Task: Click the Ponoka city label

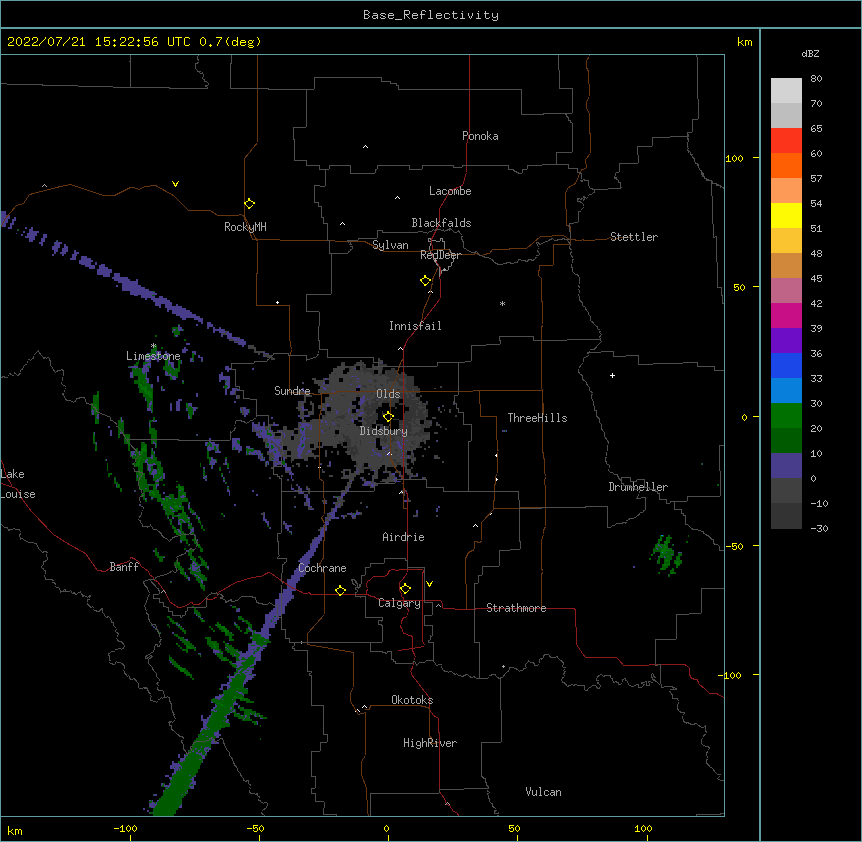Action: tap(480, 136)
